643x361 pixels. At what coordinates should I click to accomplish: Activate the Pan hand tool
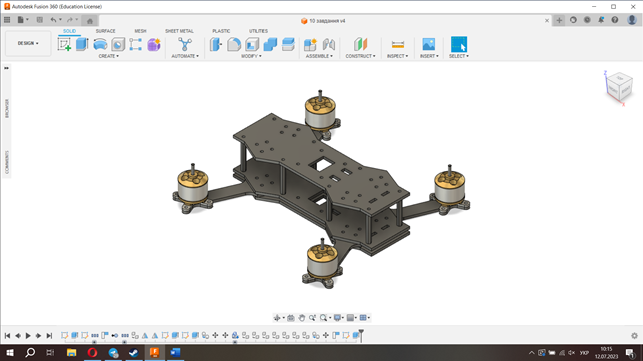pos(301,318)
